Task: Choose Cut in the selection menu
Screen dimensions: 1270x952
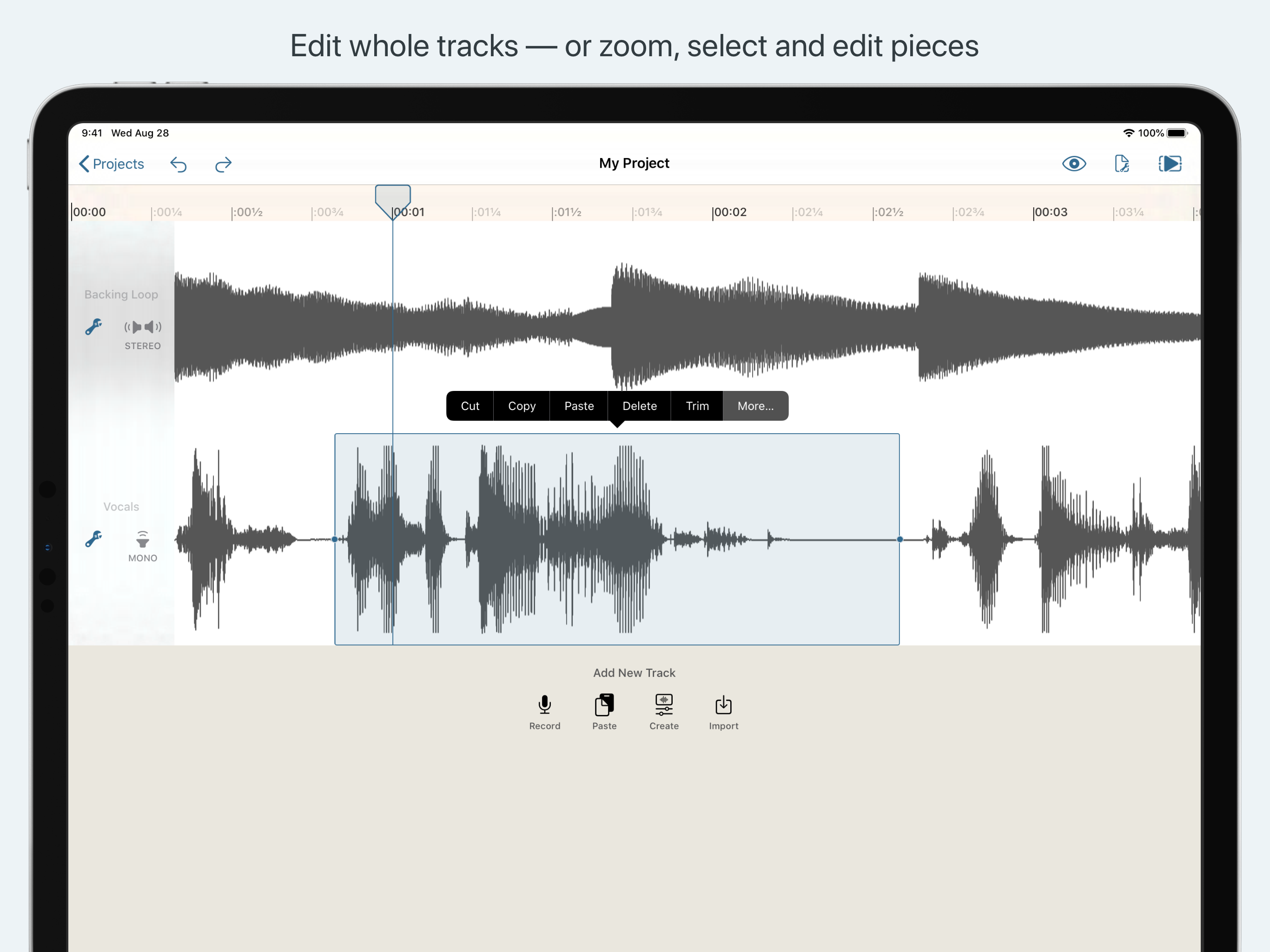Action: coord(470,406)
